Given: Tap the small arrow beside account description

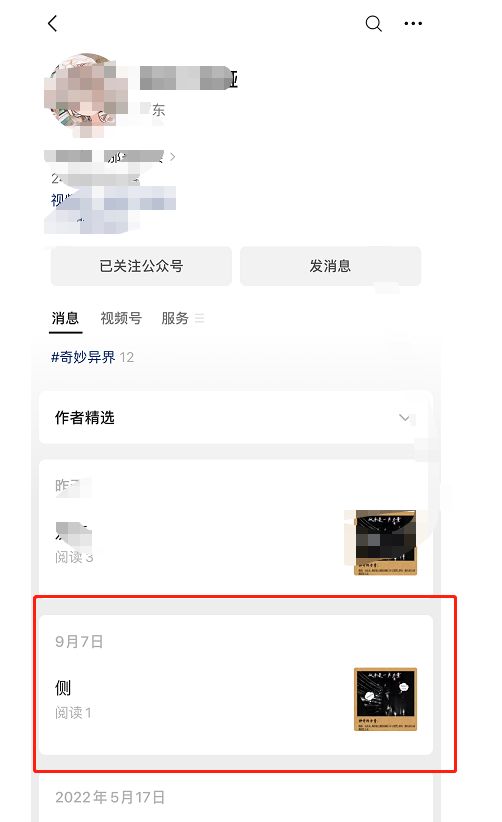Looking at the screenshot, I should click(x=172, y=157).
